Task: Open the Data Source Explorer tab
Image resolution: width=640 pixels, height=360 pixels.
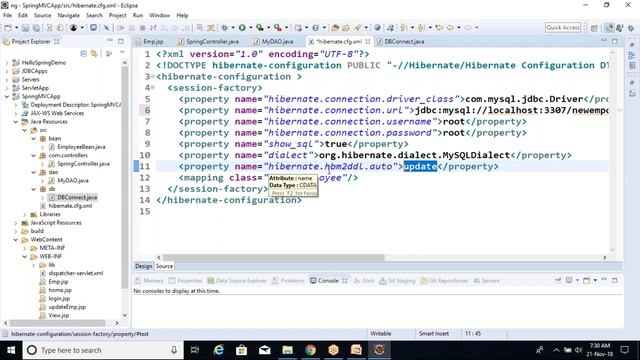Action: (x=237, y=281)
